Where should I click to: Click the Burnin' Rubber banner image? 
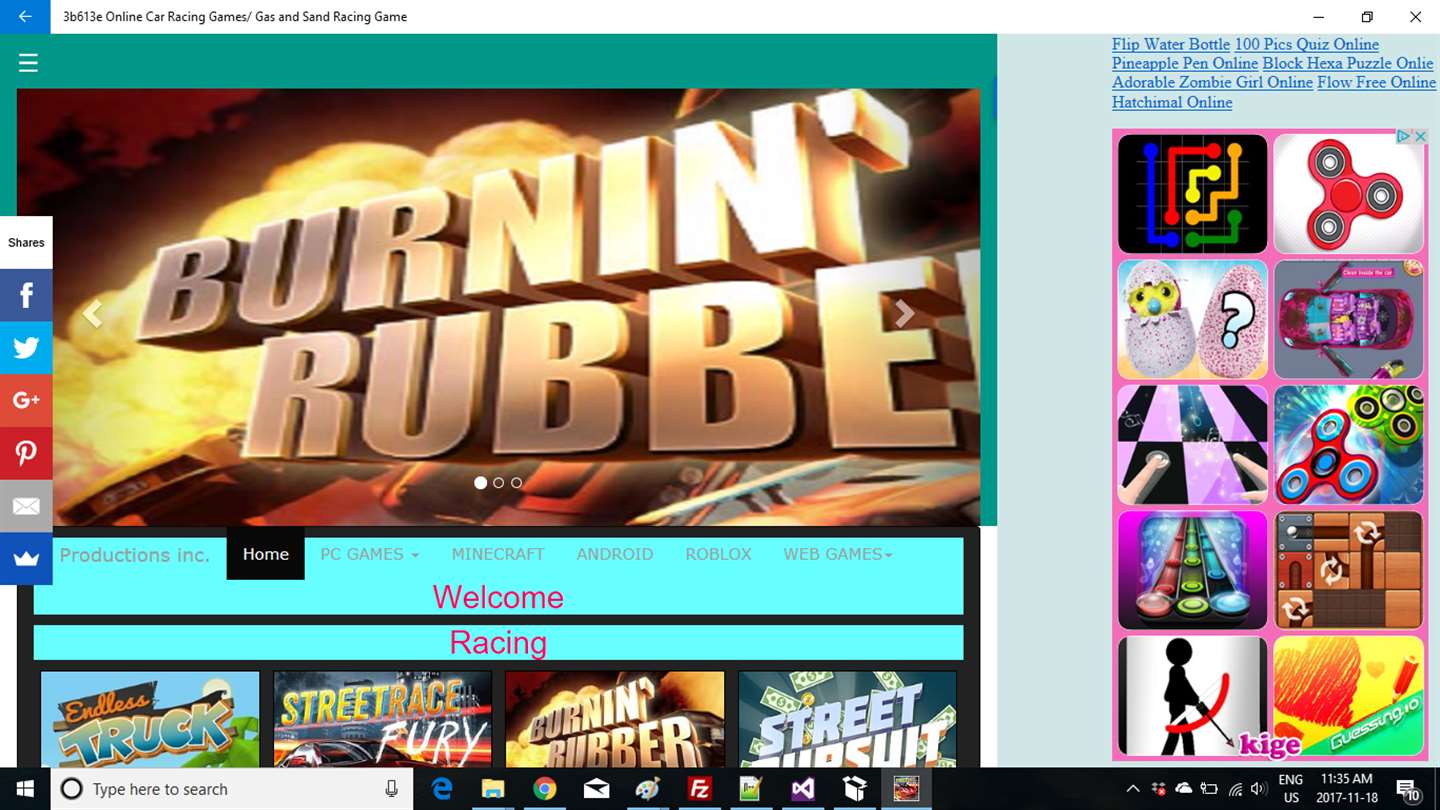click(498, 307)
